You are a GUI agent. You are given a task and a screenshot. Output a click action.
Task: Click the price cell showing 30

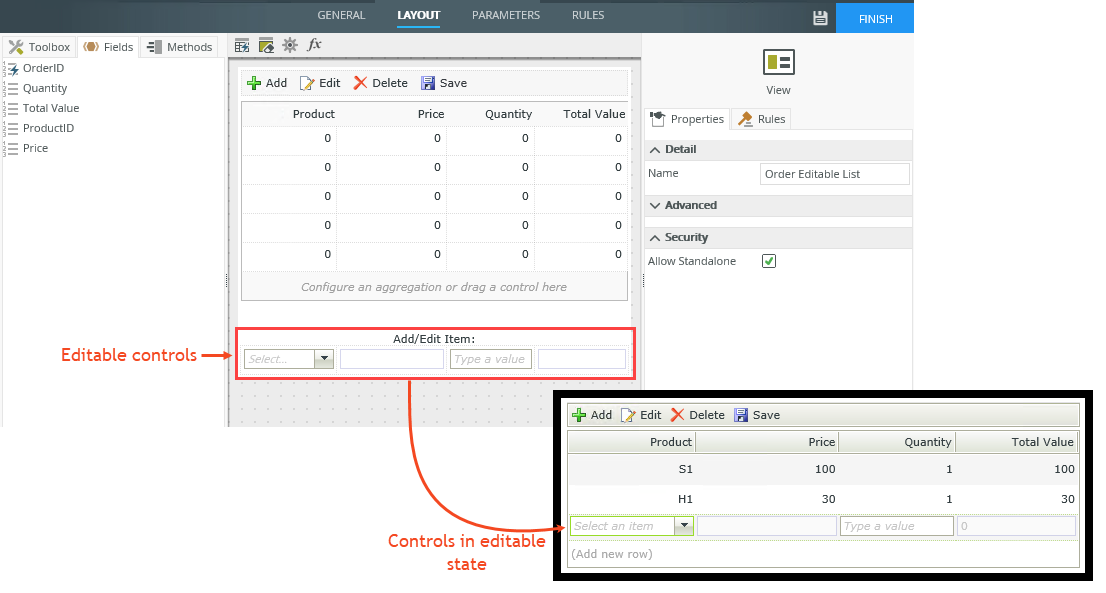(828, 499)
